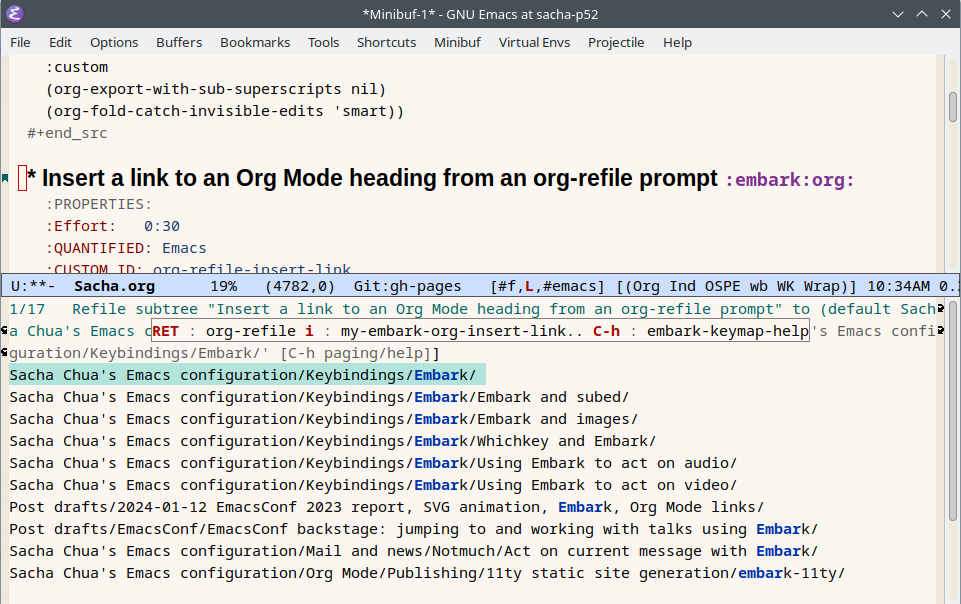
Task: Click the Sacha.org buffer name in mode line
Action: (115, 286)
